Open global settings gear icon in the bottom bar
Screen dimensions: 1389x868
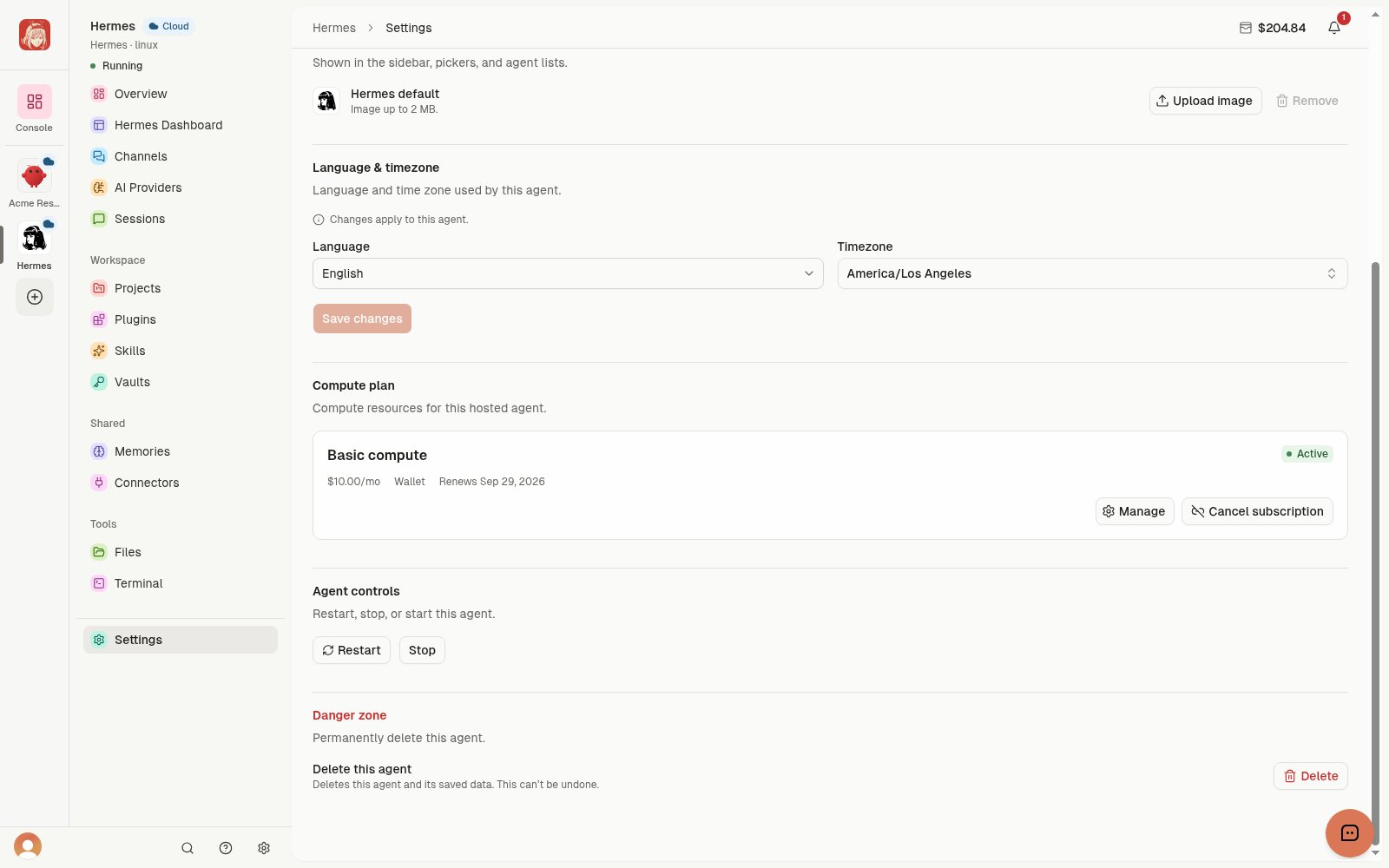point(264,848)
